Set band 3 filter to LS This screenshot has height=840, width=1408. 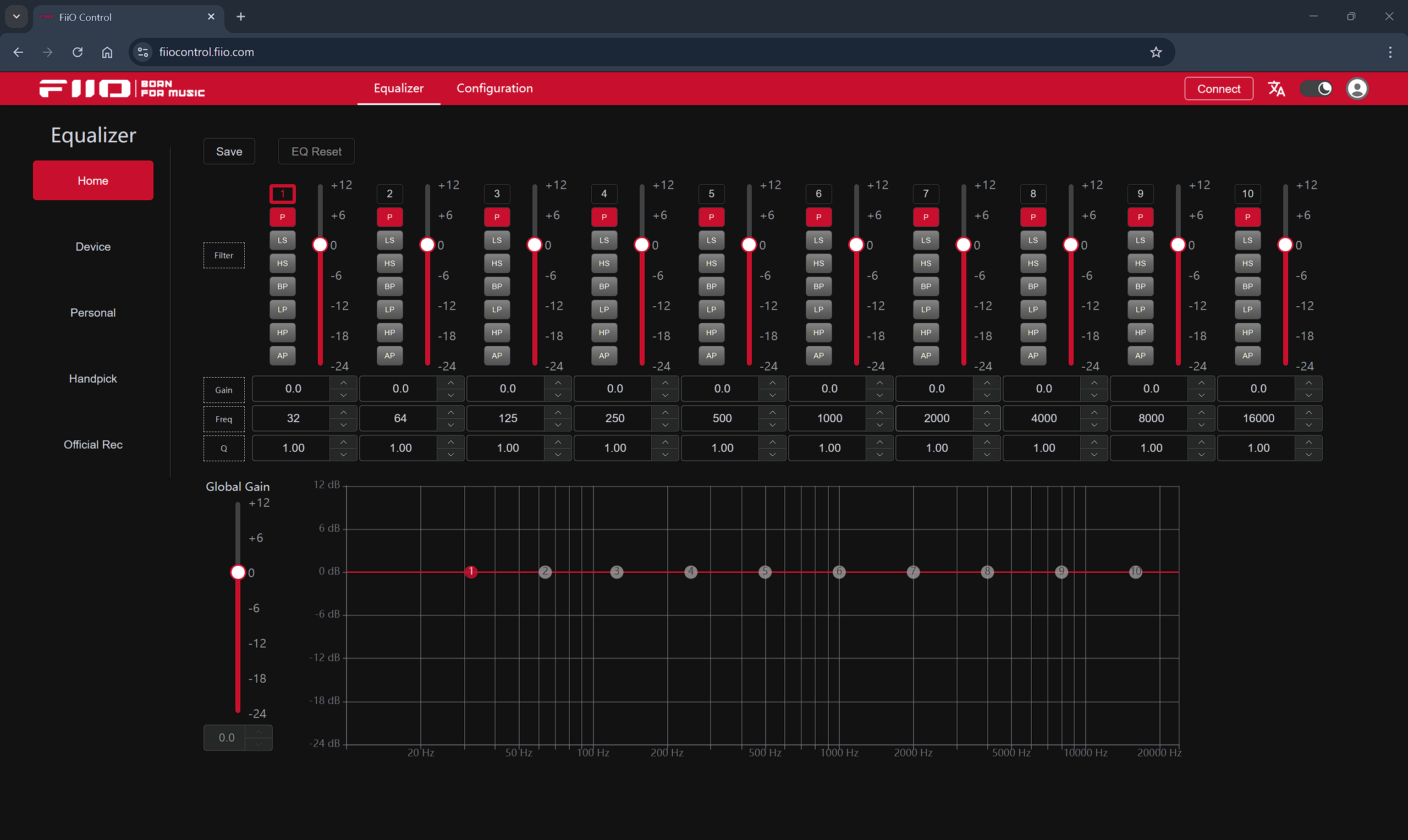click(x=497, y=240)
